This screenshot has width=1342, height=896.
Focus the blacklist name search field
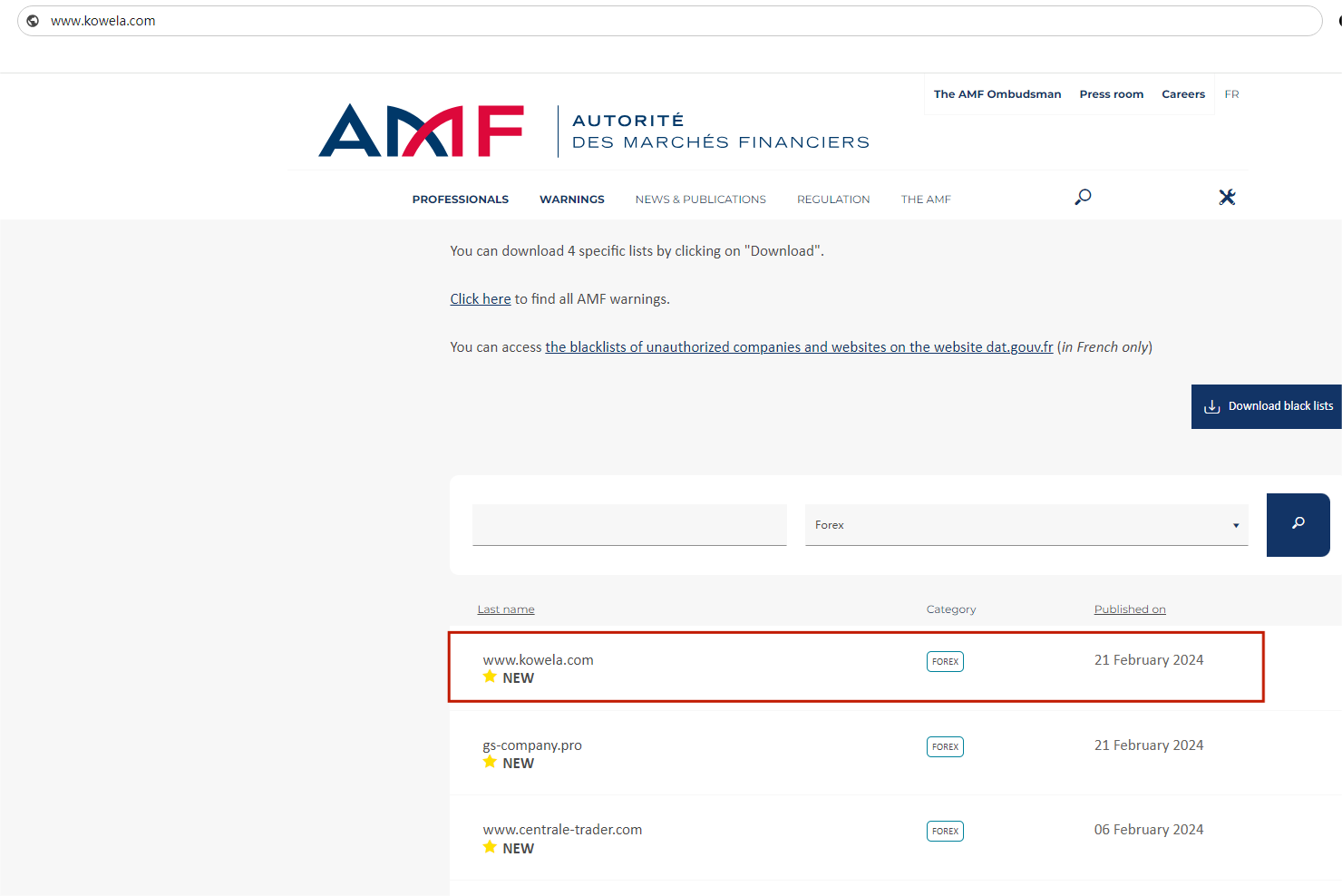point(629,525)
